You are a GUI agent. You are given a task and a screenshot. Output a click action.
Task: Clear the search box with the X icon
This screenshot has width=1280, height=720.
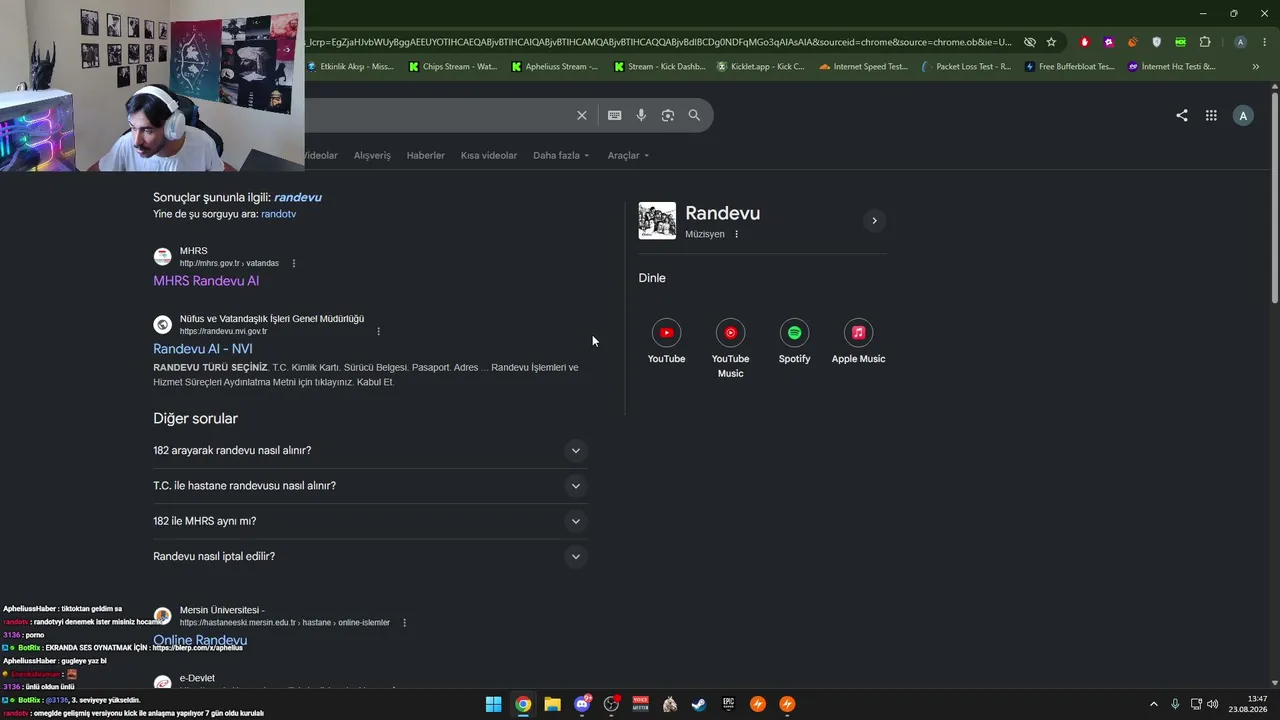(x=582, y=115)
